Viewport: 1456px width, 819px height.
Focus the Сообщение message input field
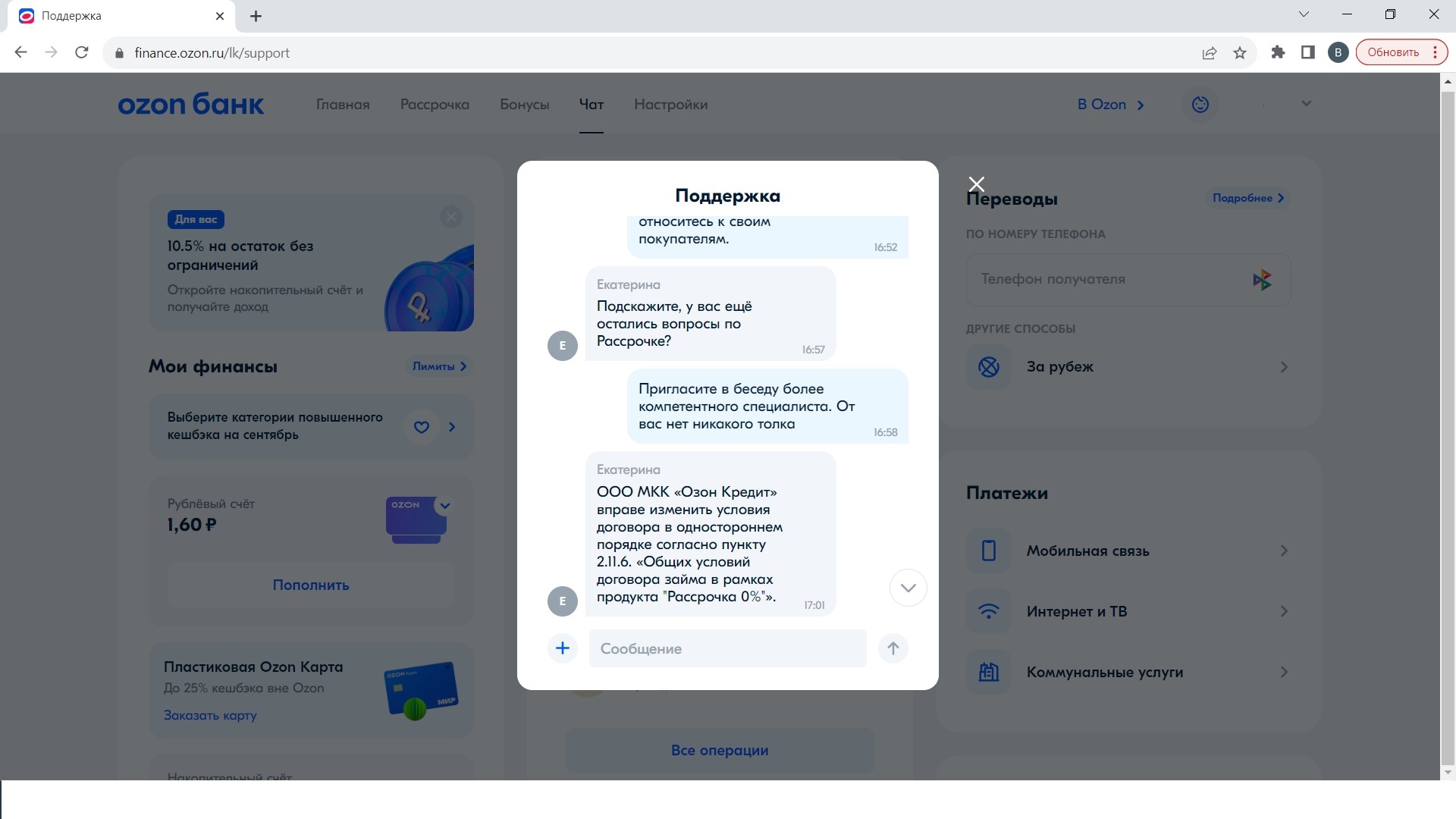click(726, 648)
